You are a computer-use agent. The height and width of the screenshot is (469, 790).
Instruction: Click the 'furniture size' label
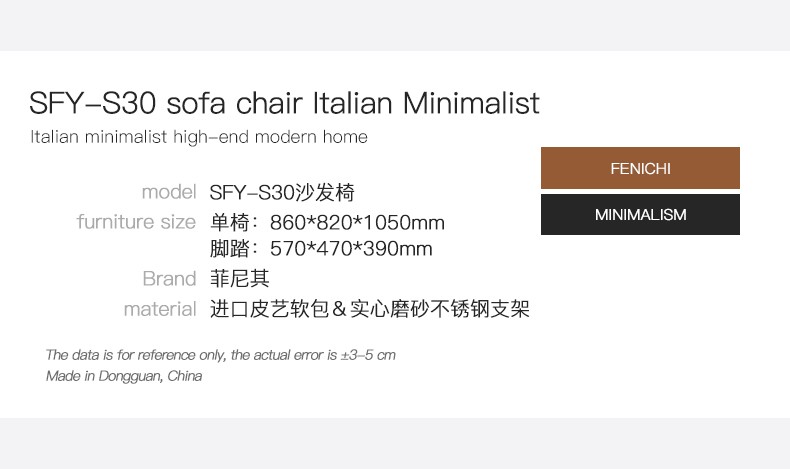(x=136, y=222)
